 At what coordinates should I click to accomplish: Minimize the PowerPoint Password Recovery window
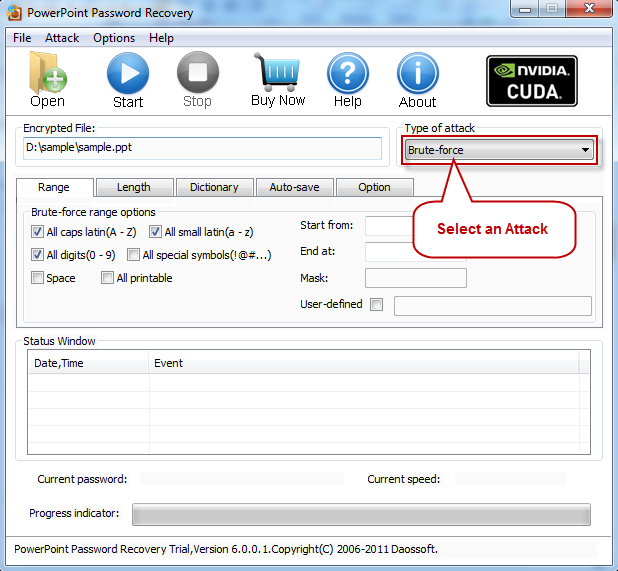(525, 9)
